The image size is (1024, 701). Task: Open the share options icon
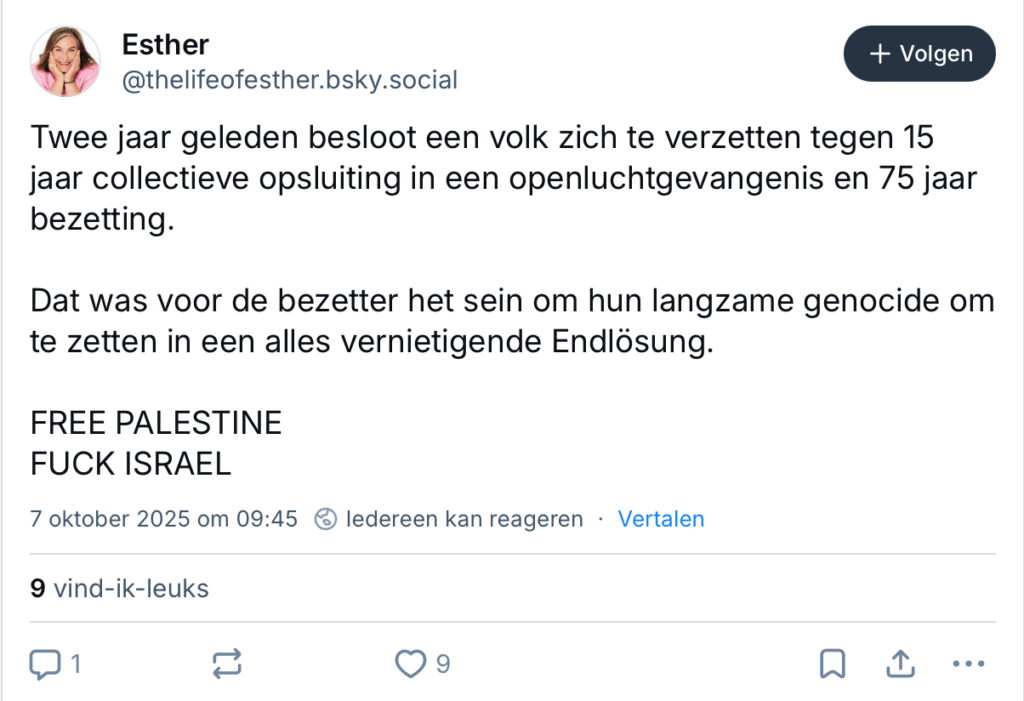point(899,663)
